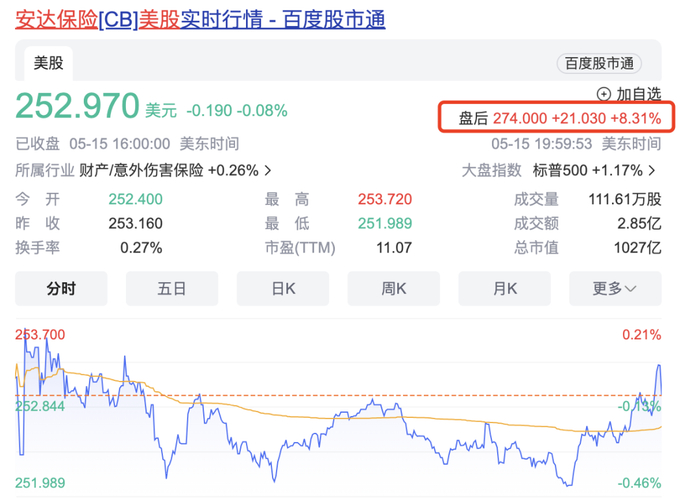Click the price change -0.190 -0.08%
The height and width of the screenshot is (501, 700).
[x=237, y=110]
